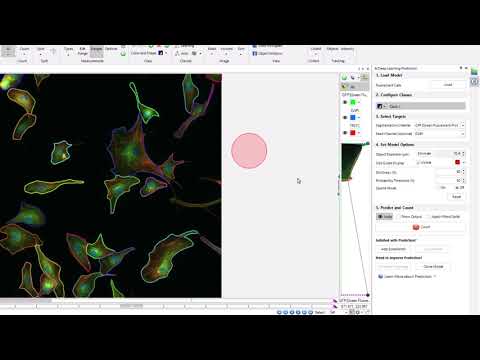Viewport: 480px width, 360px height.
Task: Click the green panel icon on right edge
Action: tap(474, 71)
